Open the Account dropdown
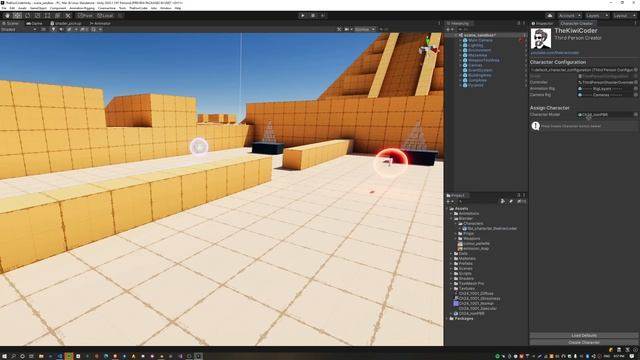The height and width of the screenshot is (360, 640). (x=569, y=16)
